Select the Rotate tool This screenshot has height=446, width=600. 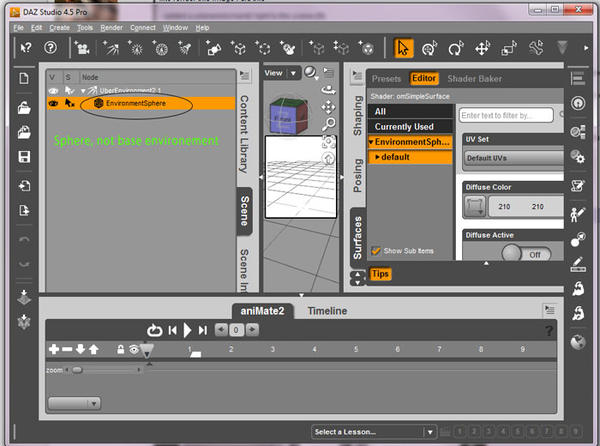tap(456, 48)
